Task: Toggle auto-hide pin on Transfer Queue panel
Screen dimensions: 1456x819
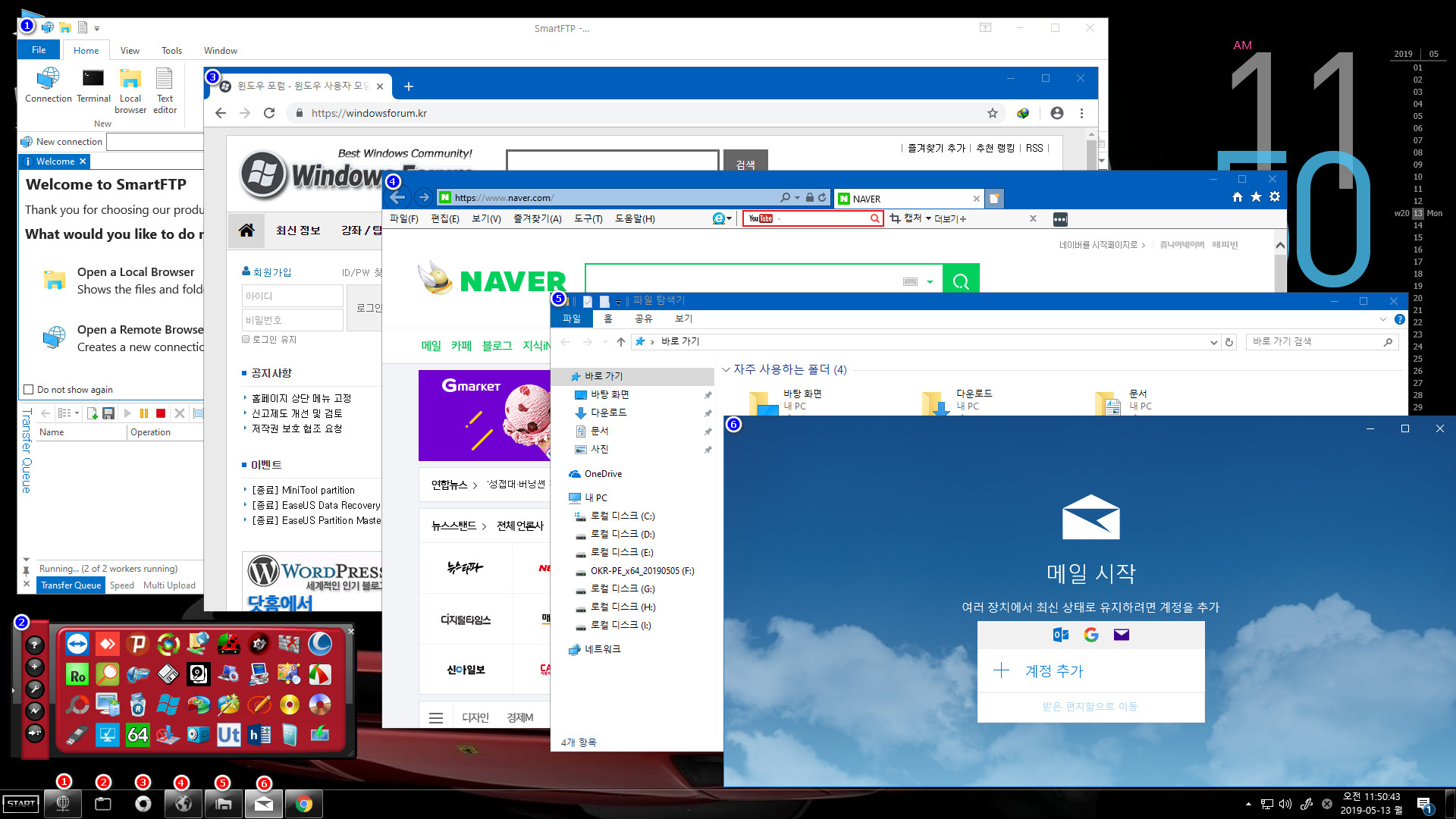Action: [27, 570]
